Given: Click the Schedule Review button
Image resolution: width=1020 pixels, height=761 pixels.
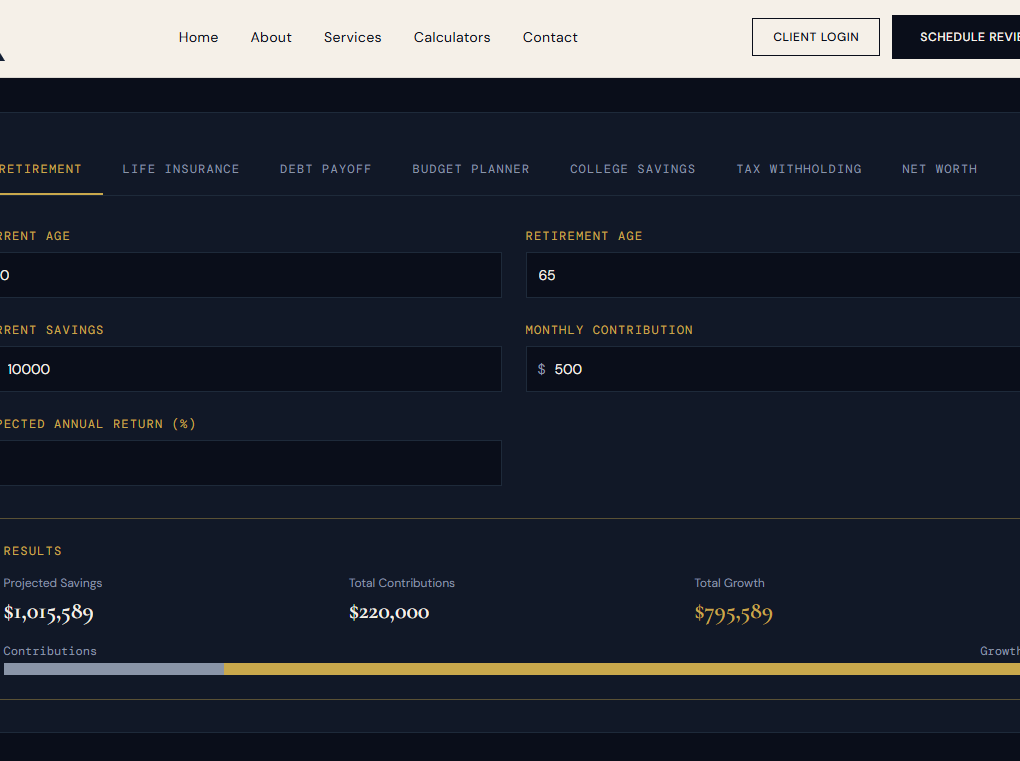Looking at the screenshot, I should [x=956, y=37].
